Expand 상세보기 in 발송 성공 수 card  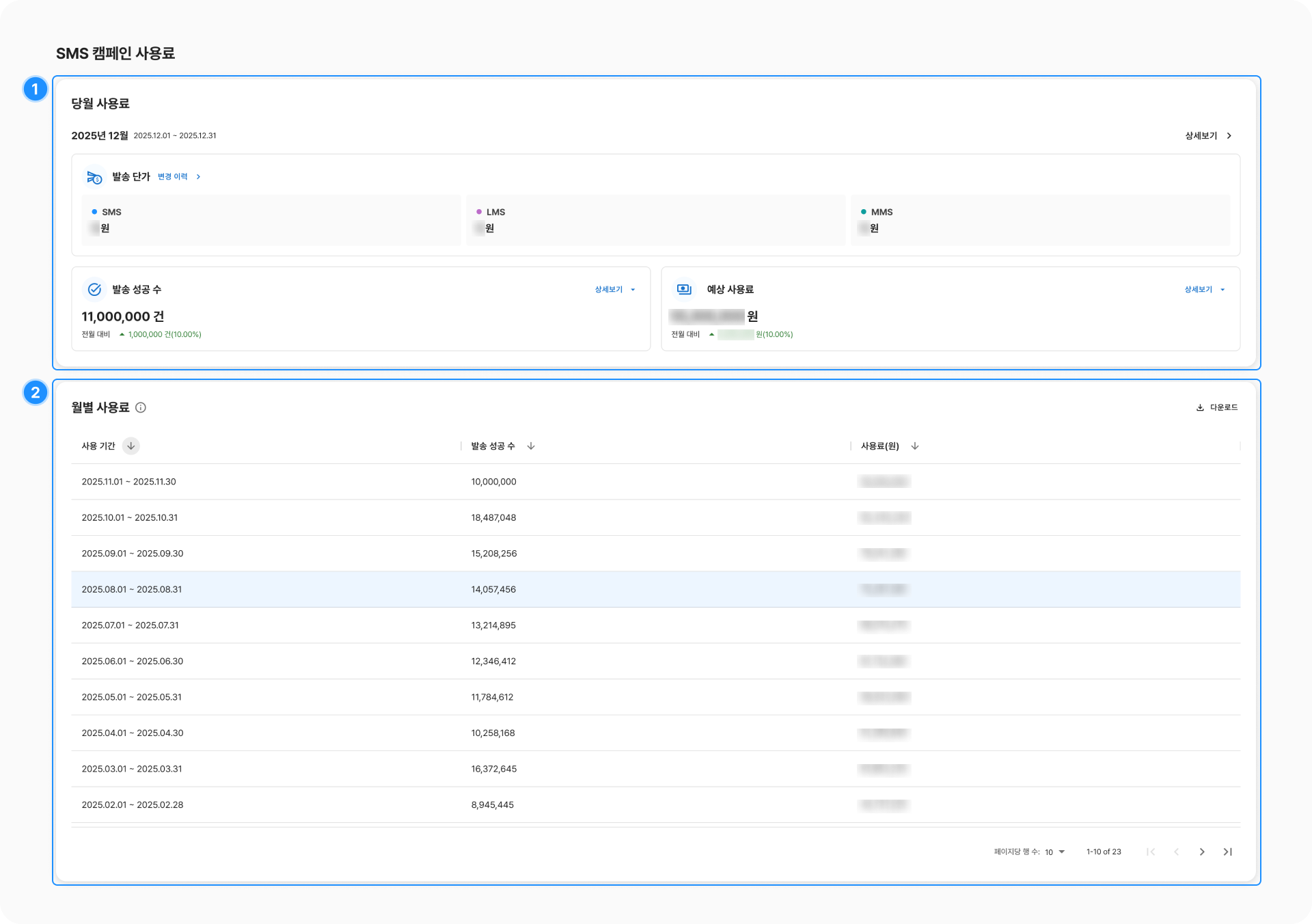point(614,290)
